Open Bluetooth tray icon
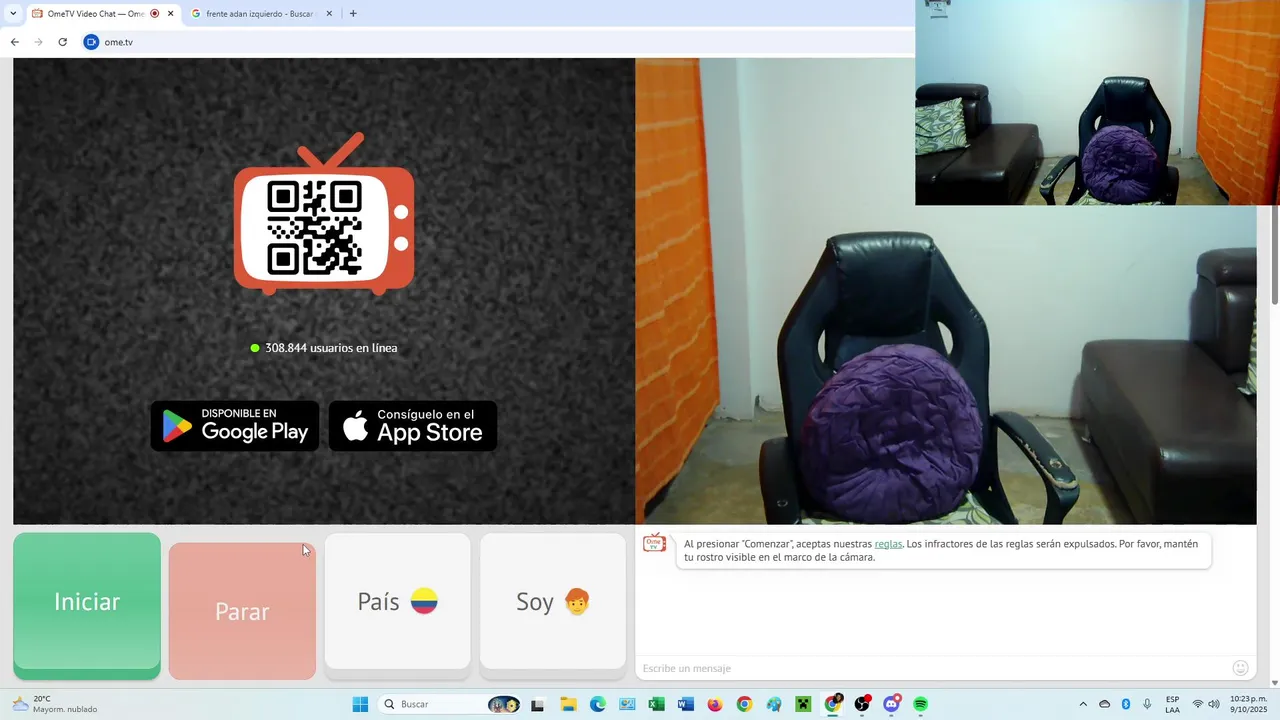The image size is (1280, 720). pos(1125,704)
